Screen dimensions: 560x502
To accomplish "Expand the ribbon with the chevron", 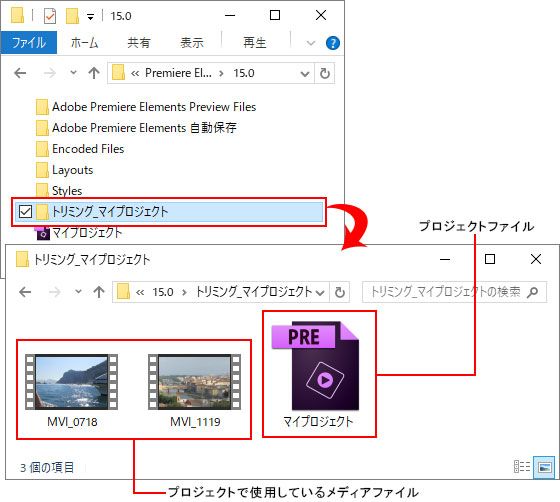I will coord(311,44).
